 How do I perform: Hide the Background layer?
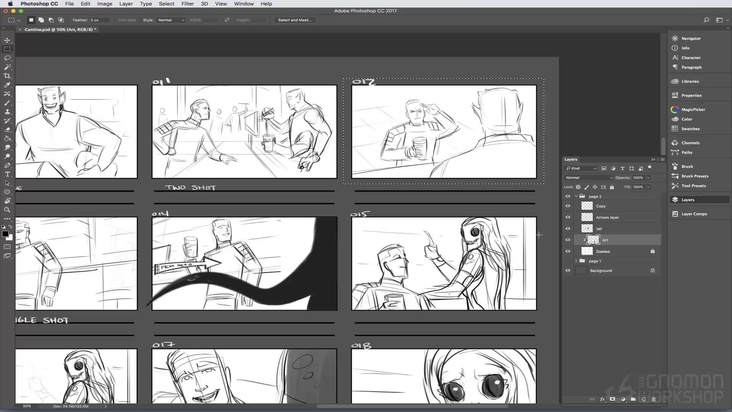[x=568, y=271]
